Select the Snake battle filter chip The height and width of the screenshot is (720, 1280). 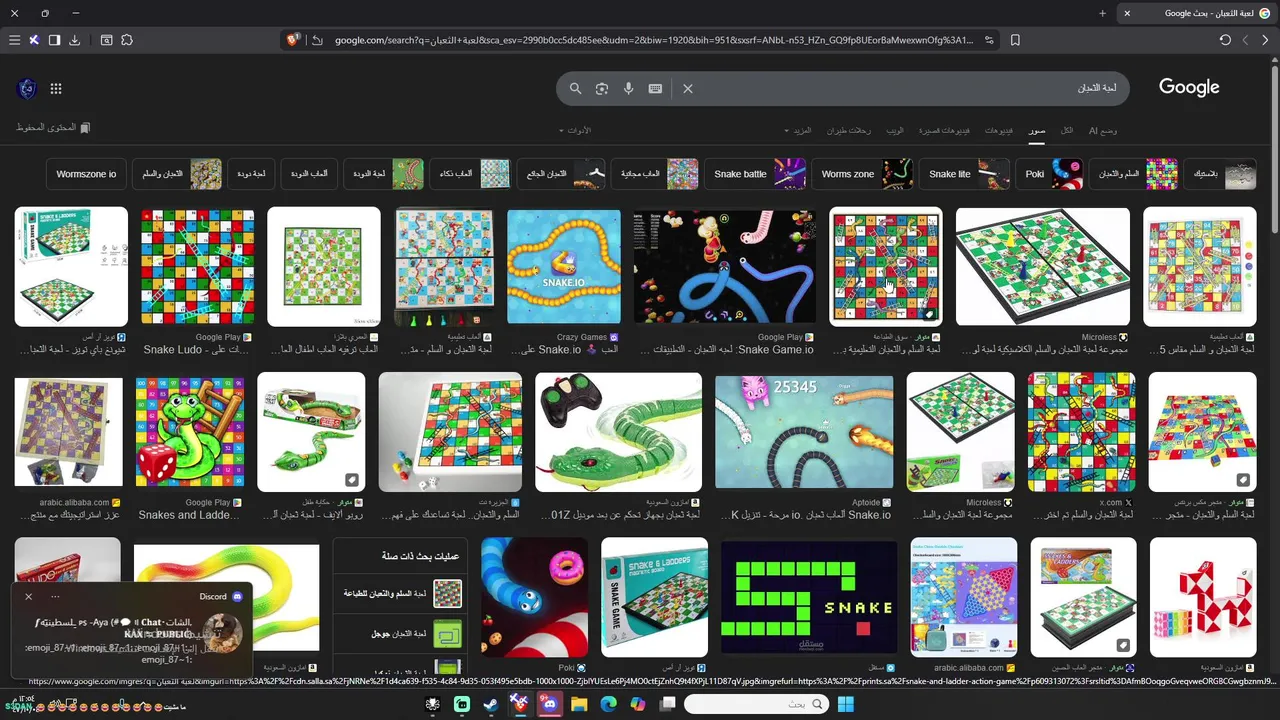[x=756, y=174]
